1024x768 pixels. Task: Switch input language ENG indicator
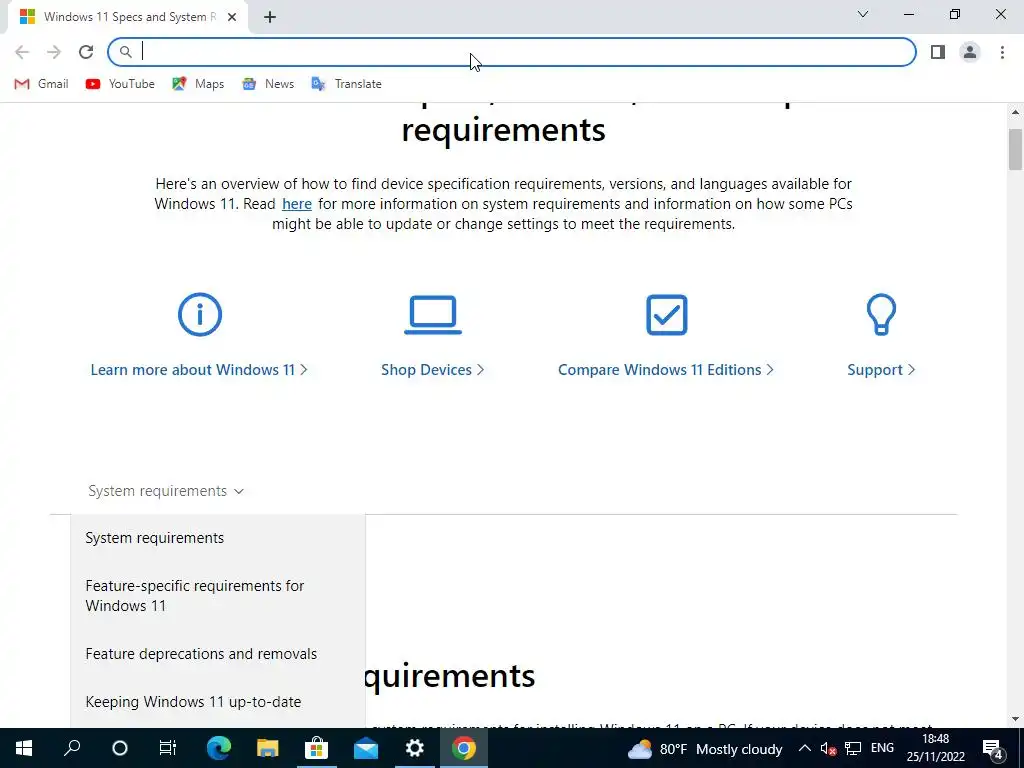(882, 748)
